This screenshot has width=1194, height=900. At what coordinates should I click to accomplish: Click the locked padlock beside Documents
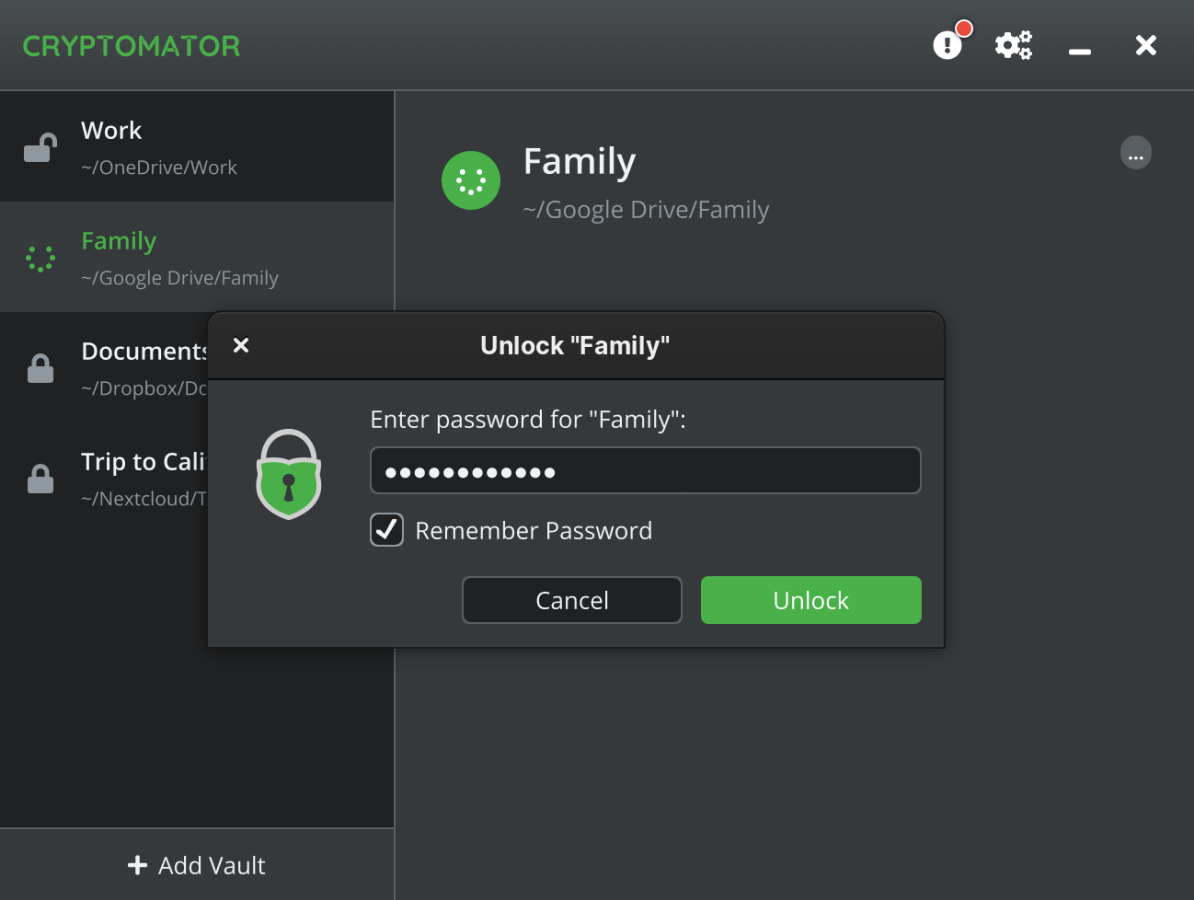coord(40,369)
